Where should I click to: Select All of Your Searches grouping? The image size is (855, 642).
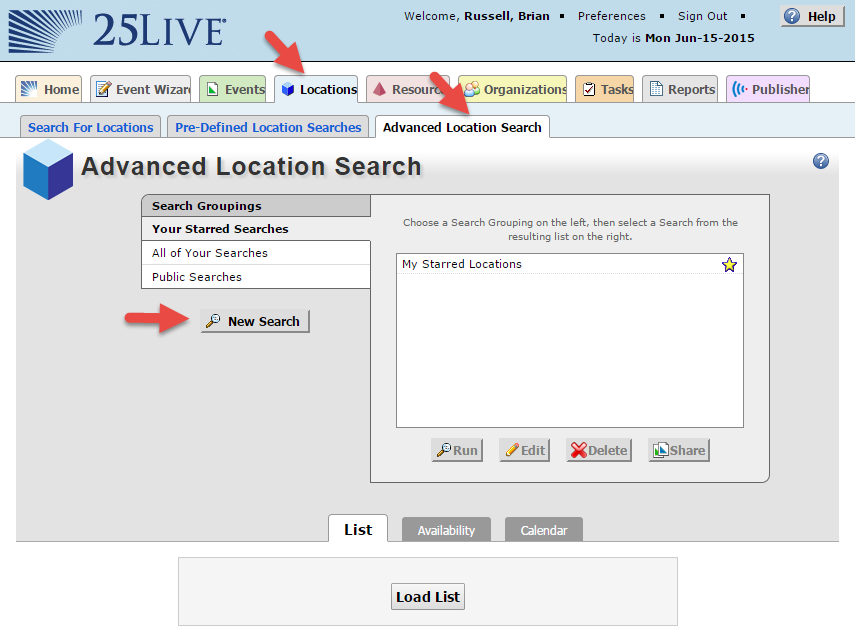click(x=256, y=253)
